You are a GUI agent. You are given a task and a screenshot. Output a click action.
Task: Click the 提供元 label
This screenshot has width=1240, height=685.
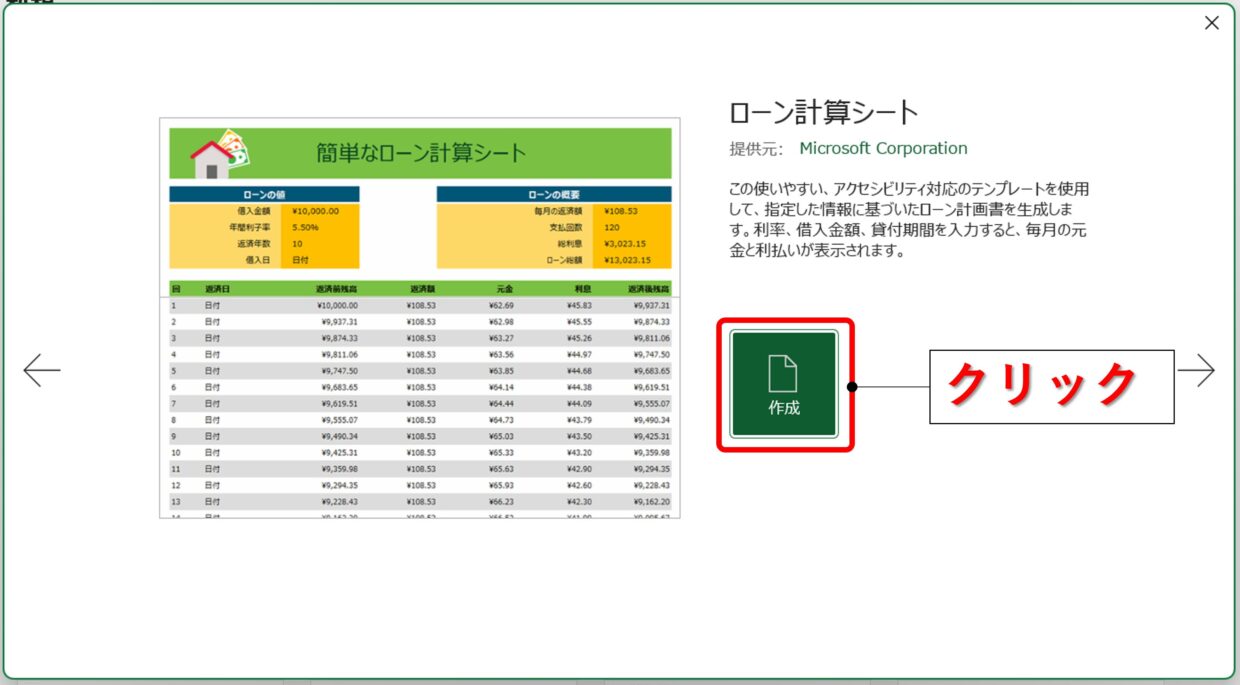point(755,149)
